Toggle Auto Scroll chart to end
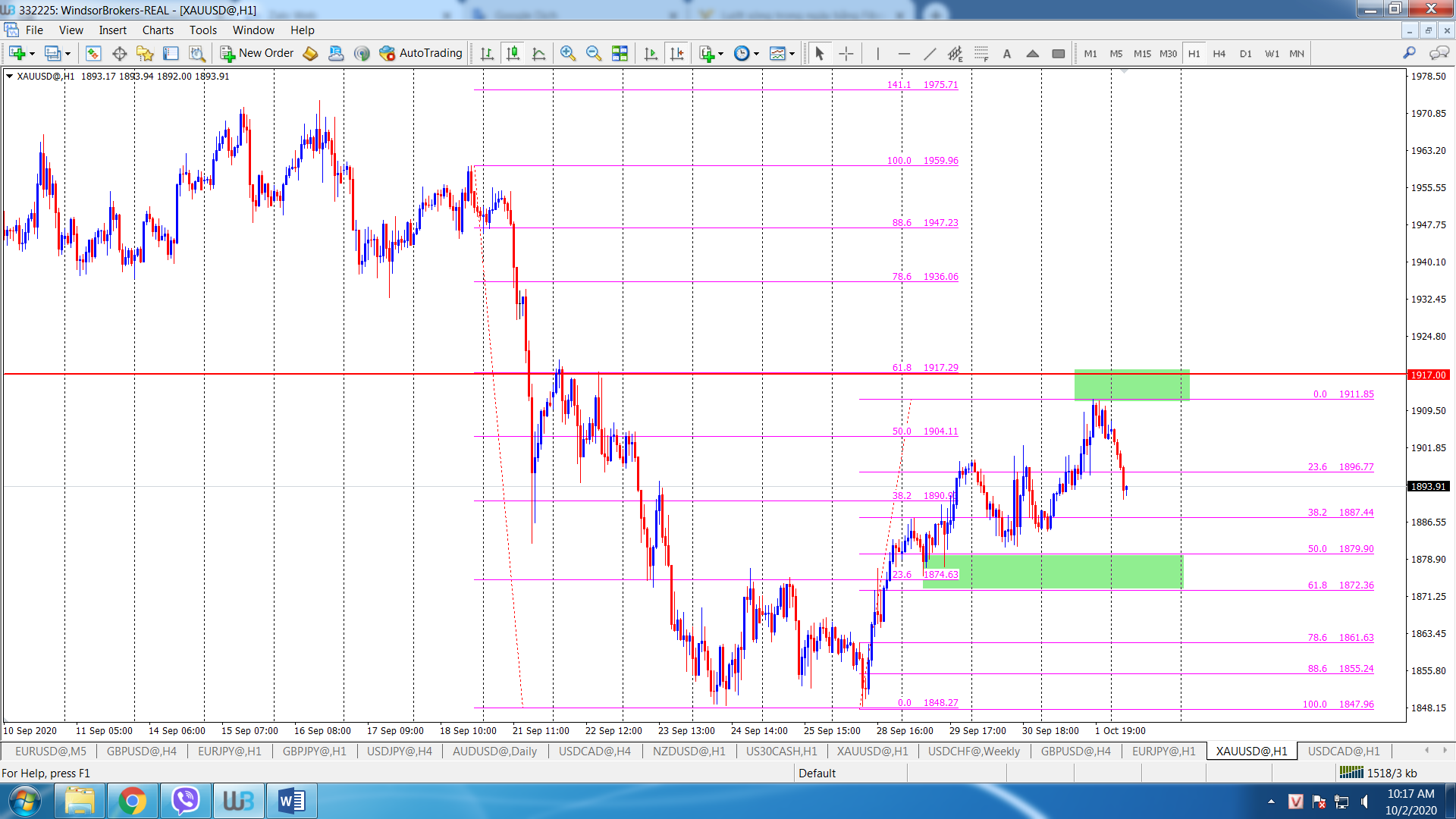 pyautogui.click(x=651, y=53)
